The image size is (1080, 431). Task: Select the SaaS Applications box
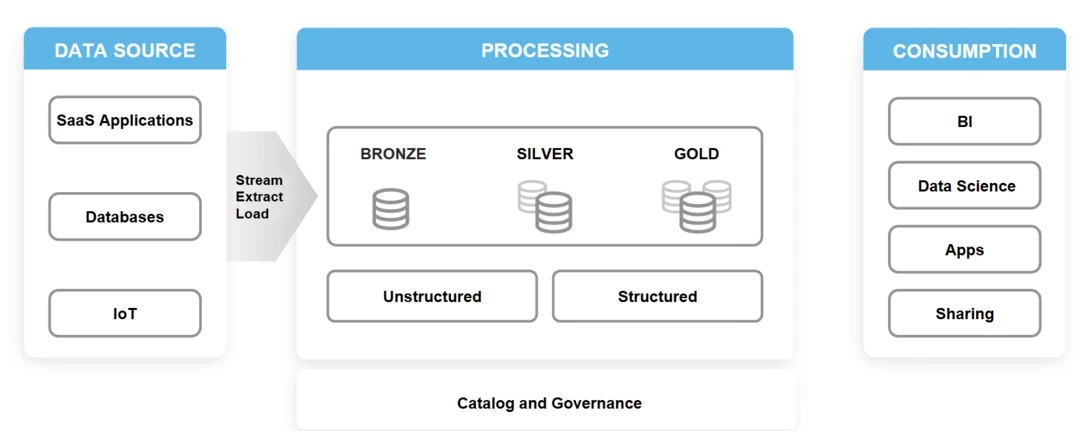coord(125,120)
